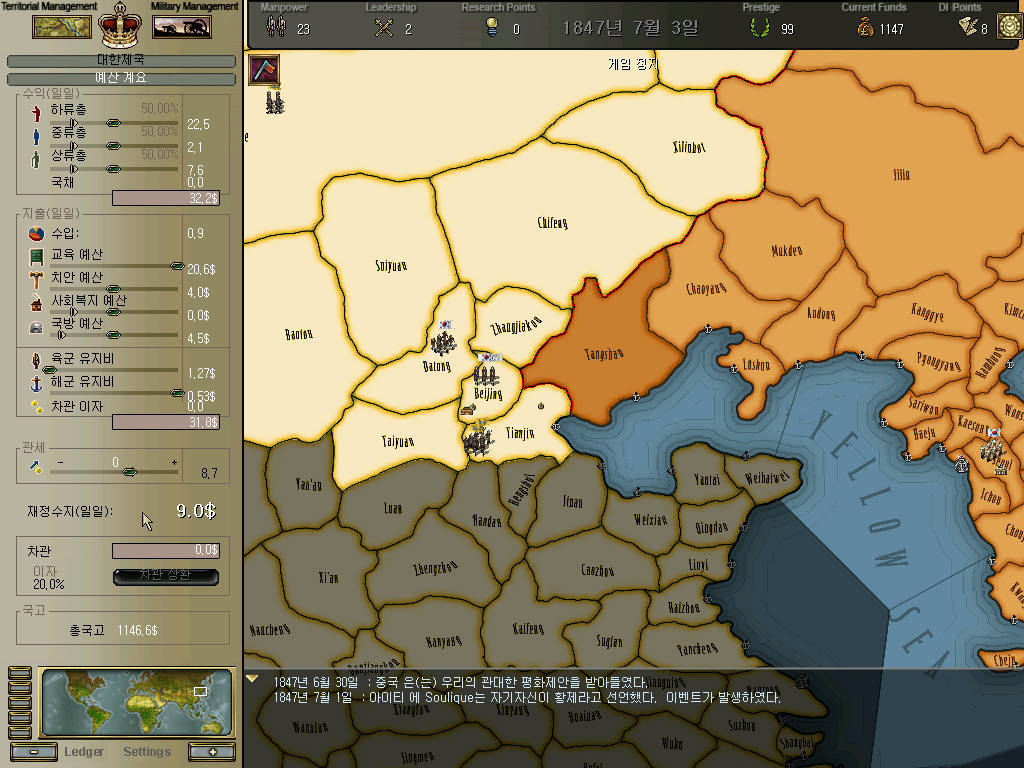Viewport: 1024px width, 768px height.
Task: Open Settings menu
Action: 147,752
